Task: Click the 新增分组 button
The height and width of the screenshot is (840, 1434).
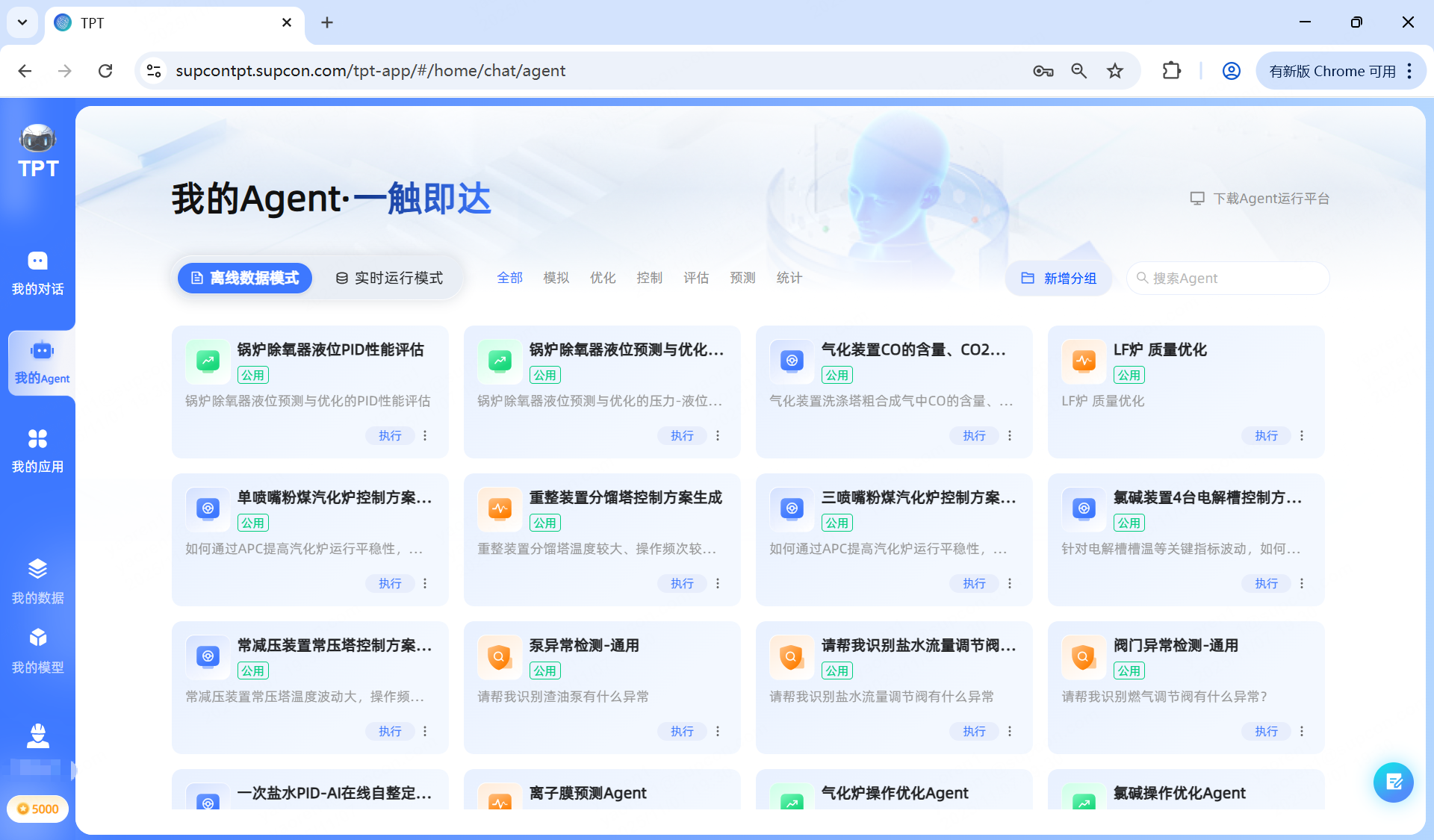Action: [1058, 277]
